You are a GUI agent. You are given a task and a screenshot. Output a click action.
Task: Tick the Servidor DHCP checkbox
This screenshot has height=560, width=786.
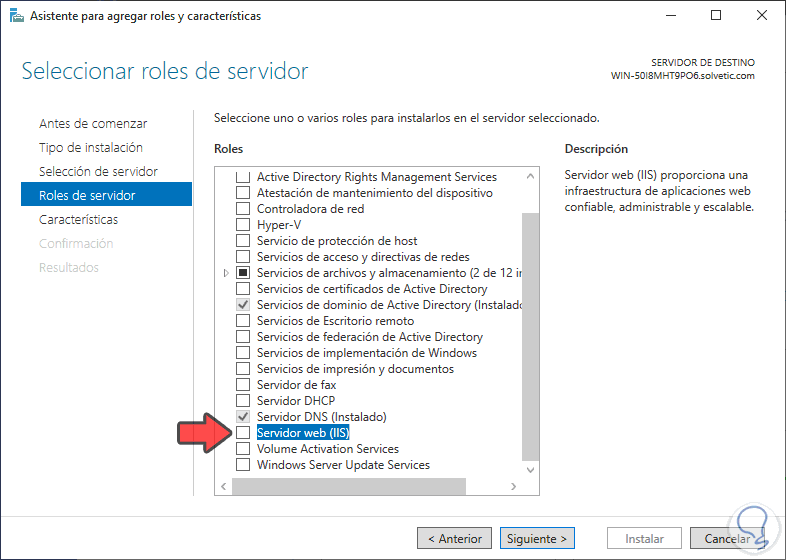(243, 401)
